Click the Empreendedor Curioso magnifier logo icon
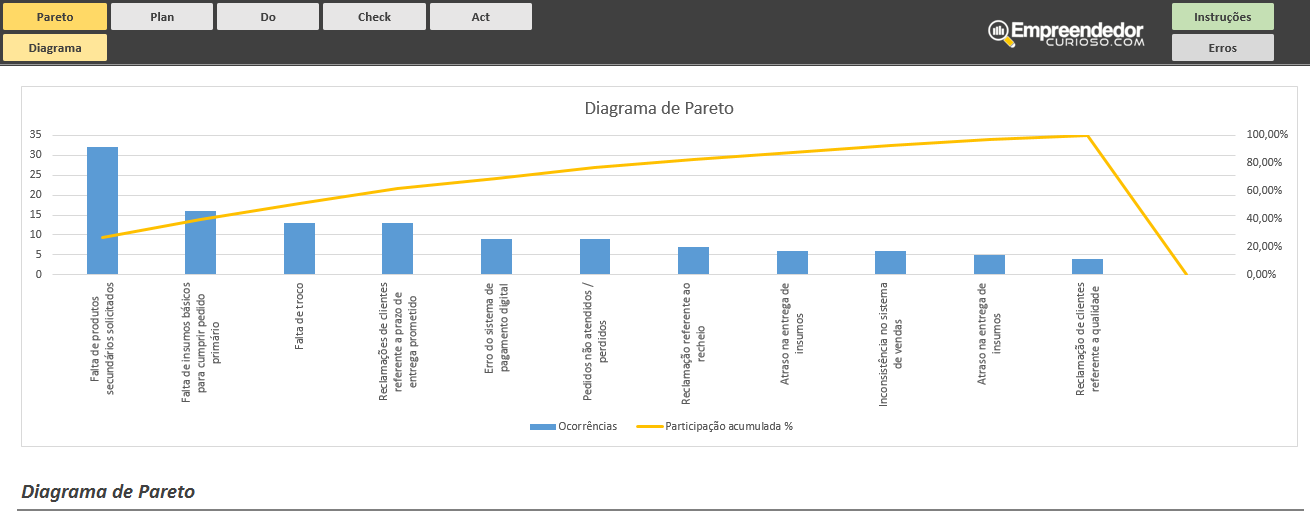This screenshot has width=1310, height=520. click(x=999, y=32)
